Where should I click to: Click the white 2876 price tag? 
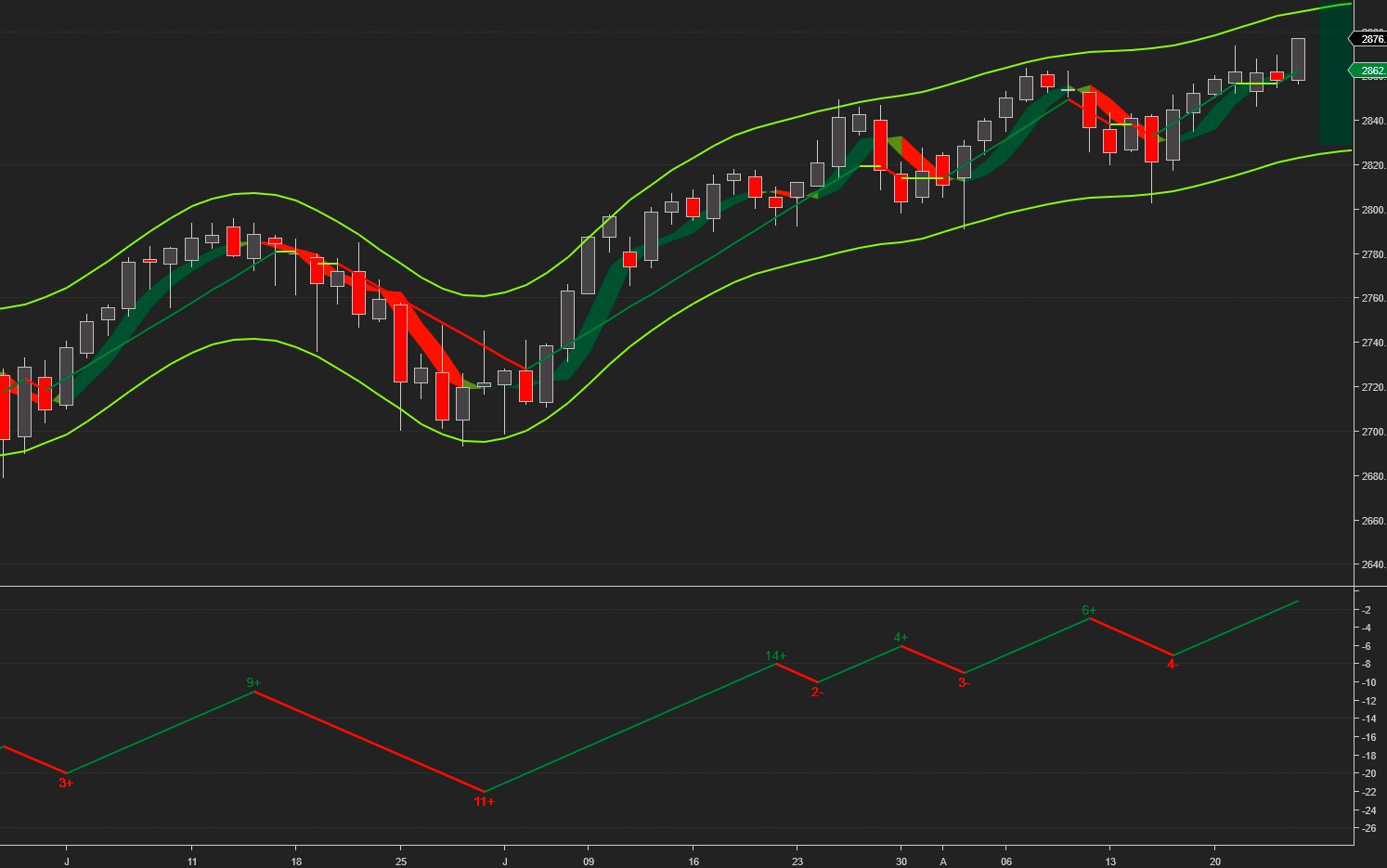[x=1368, y=39]
